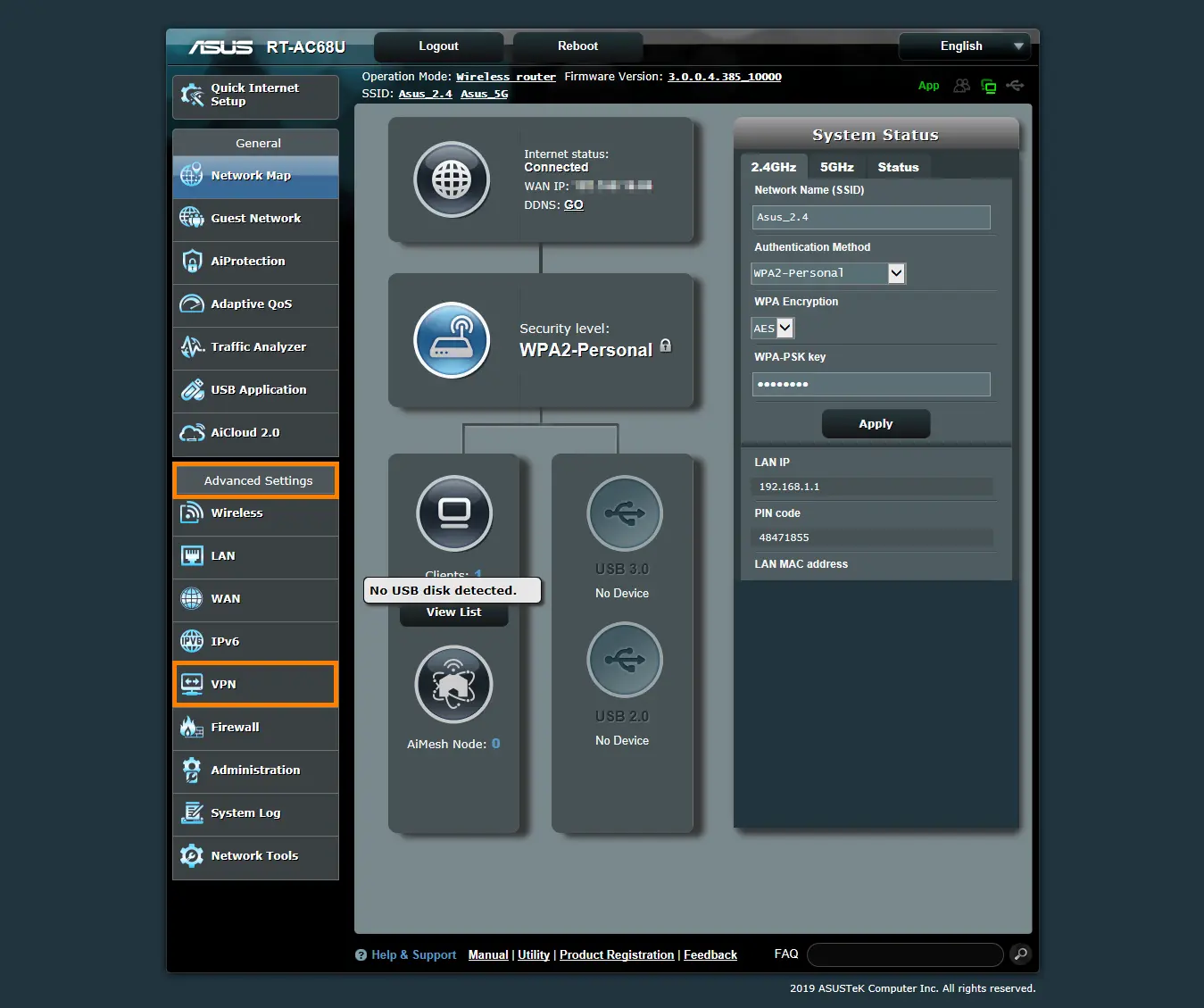Image resolution: width=1204 pixels, height=1008 pixels.
Task: Click the wireless router security icon
Action: tap(452, 340)
